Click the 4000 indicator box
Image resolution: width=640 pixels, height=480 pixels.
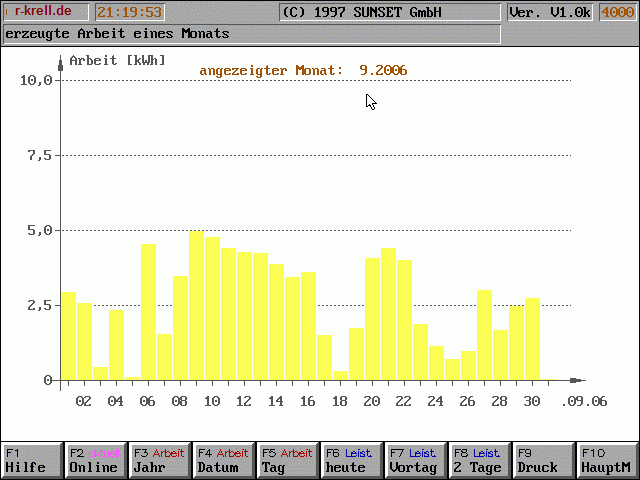click(617, 12)
